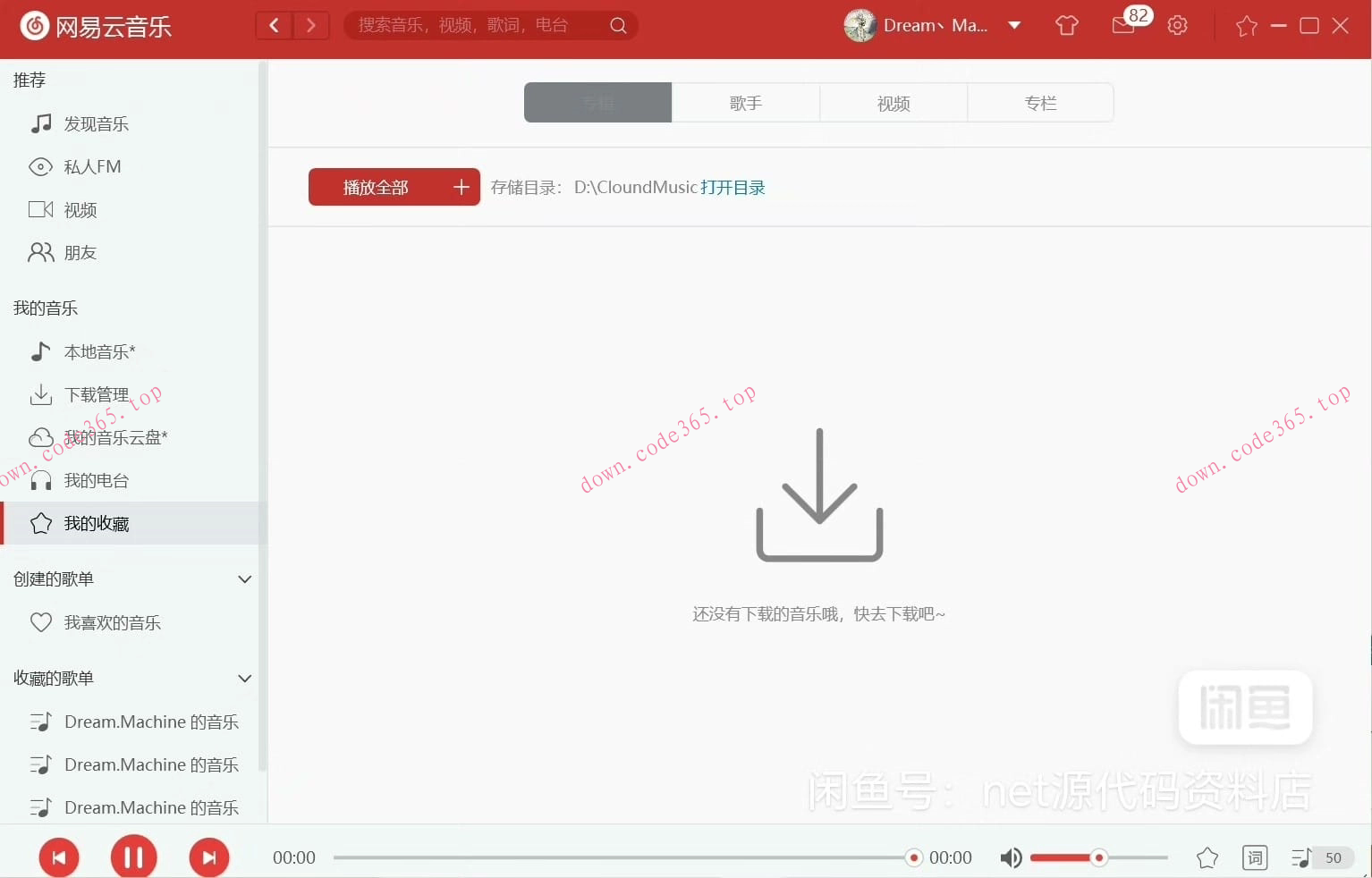Go forward with the right arrow button
This screenshot has width=1372, height=878.
pos(311,25)
